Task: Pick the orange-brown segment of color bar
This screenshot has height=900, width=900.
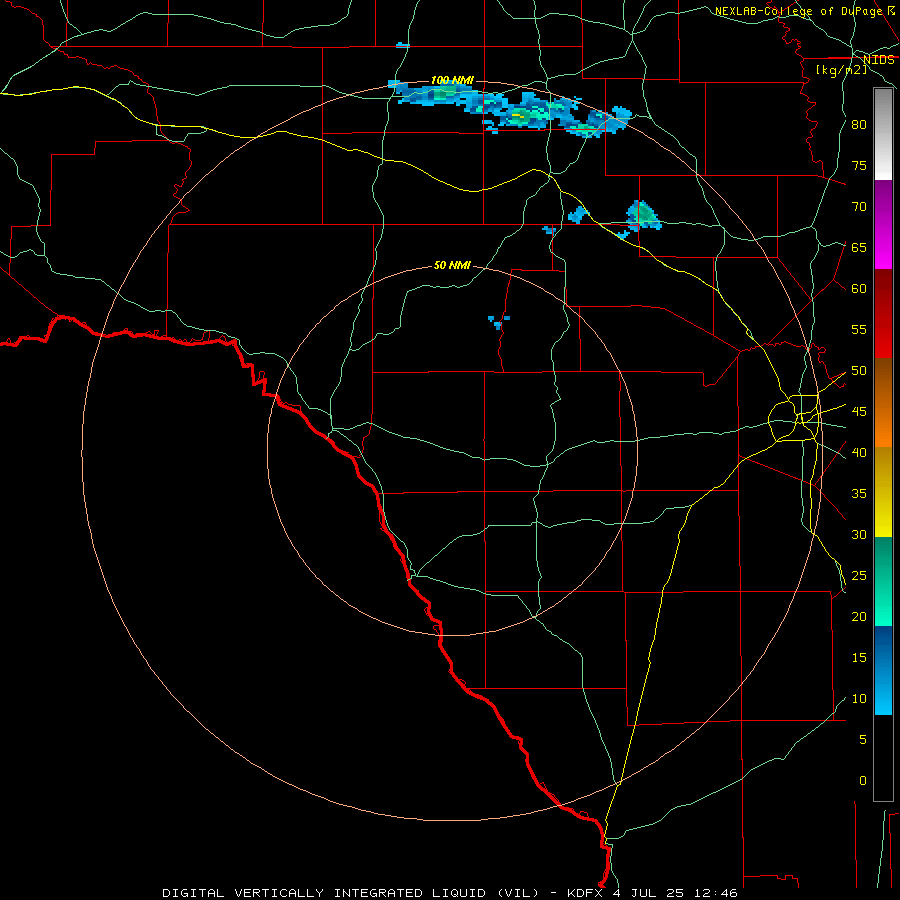Action: tap(883, 403)
